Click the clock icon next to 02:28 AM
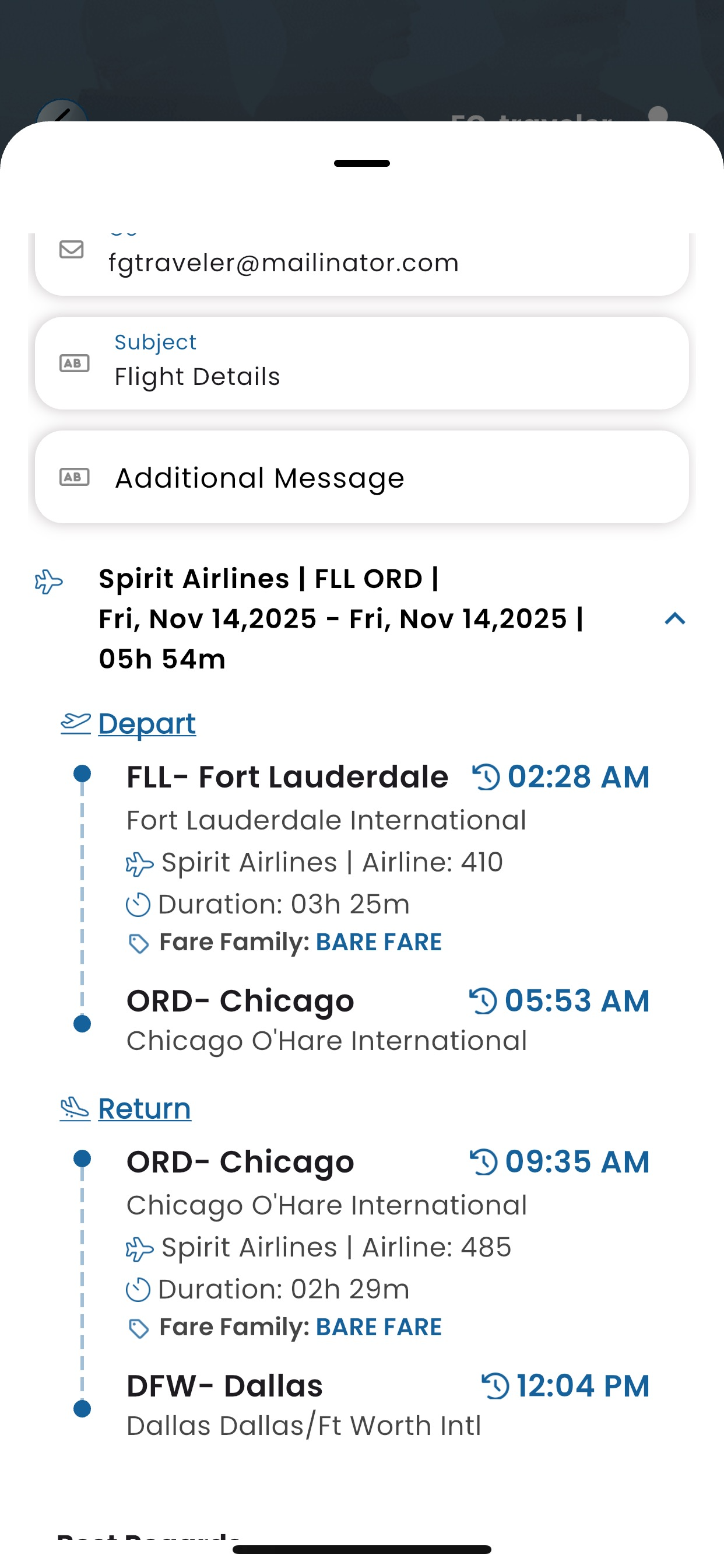Screen dimensions: 724x1568 tap(486, 778)
